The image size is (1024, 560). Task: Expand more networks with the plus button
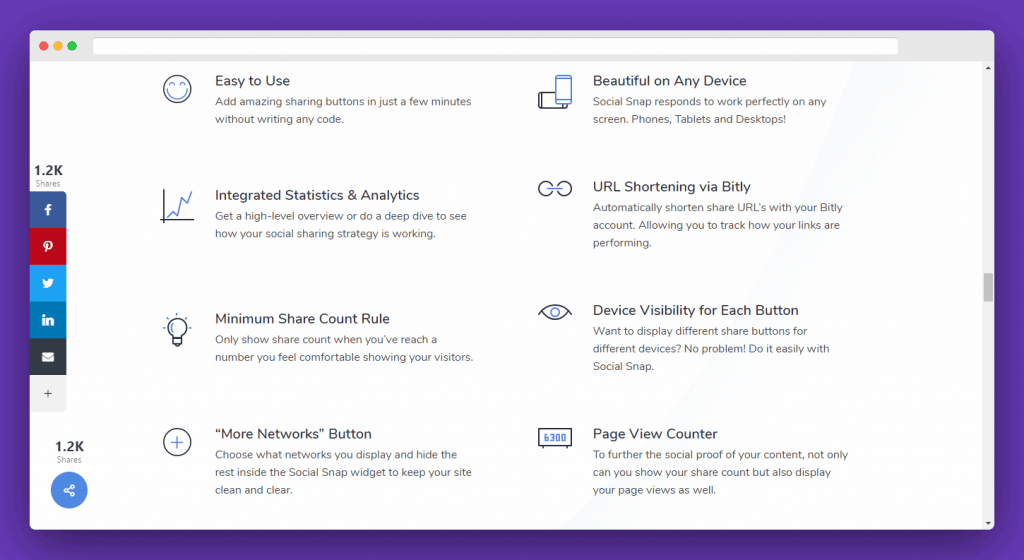(48, 394)
